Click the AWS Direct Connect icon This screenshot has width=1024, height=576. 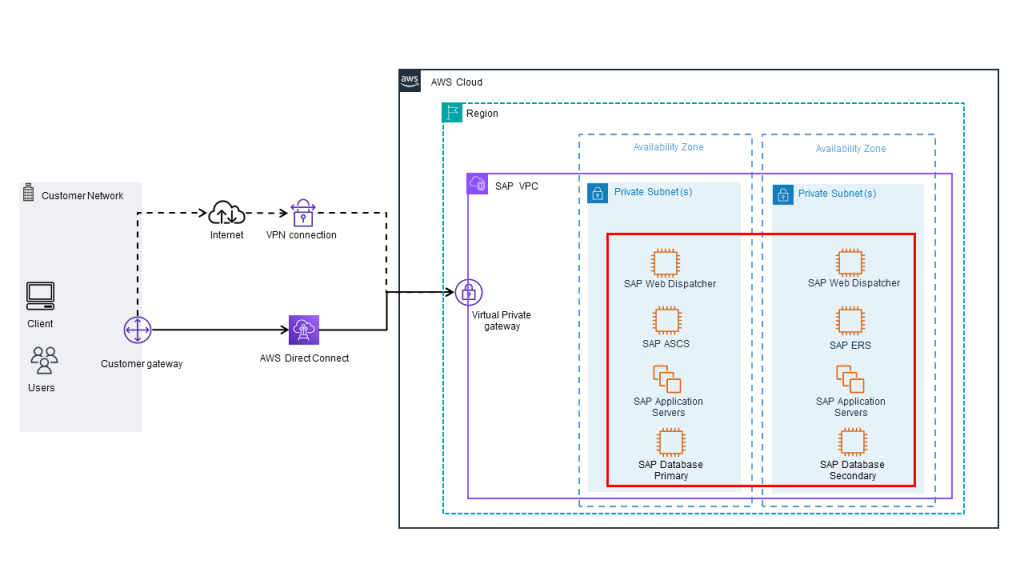[x=303, y=329]
